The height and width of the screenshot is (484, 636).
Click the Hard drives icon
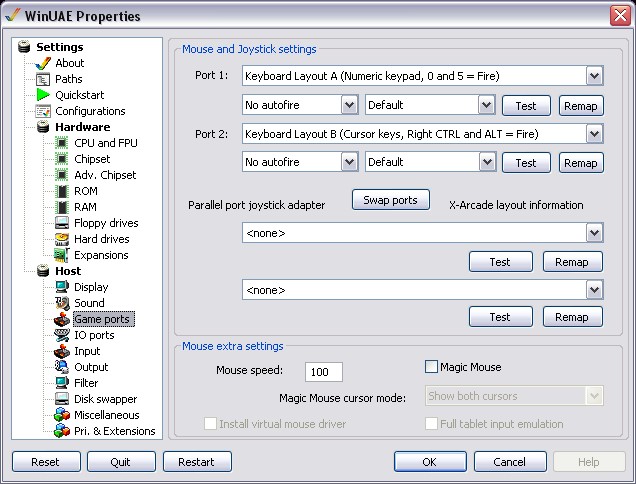(62, 239)
